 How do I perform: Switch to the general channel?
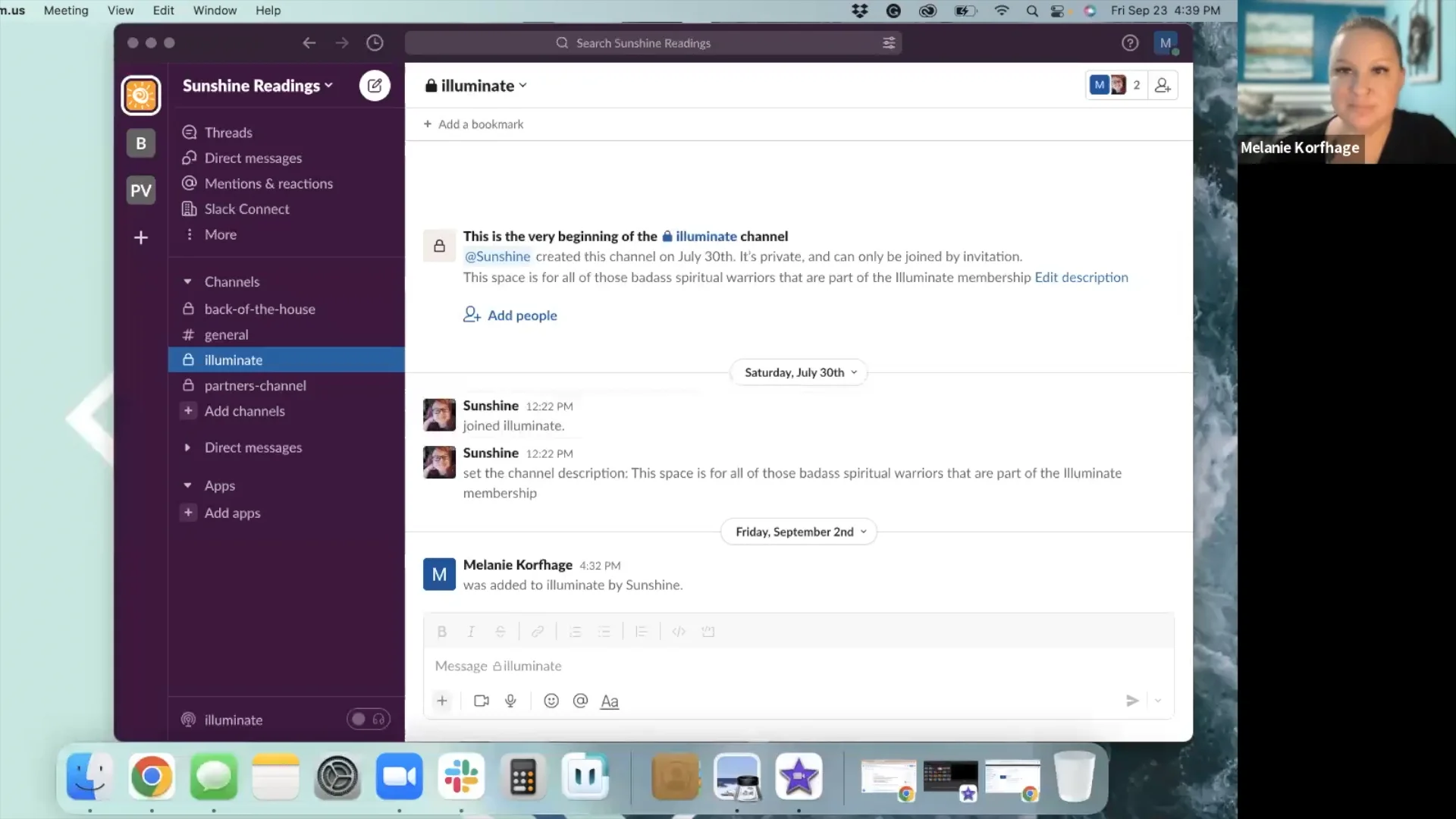tap(225, 334)
